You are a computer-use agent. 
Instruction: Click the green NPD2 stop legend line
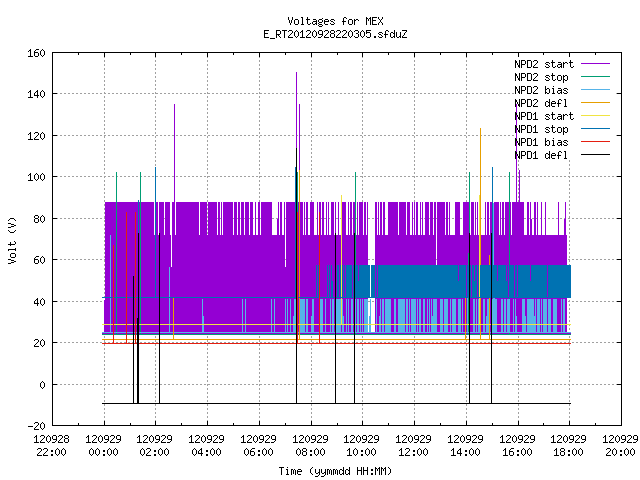[x=595, y=77]
